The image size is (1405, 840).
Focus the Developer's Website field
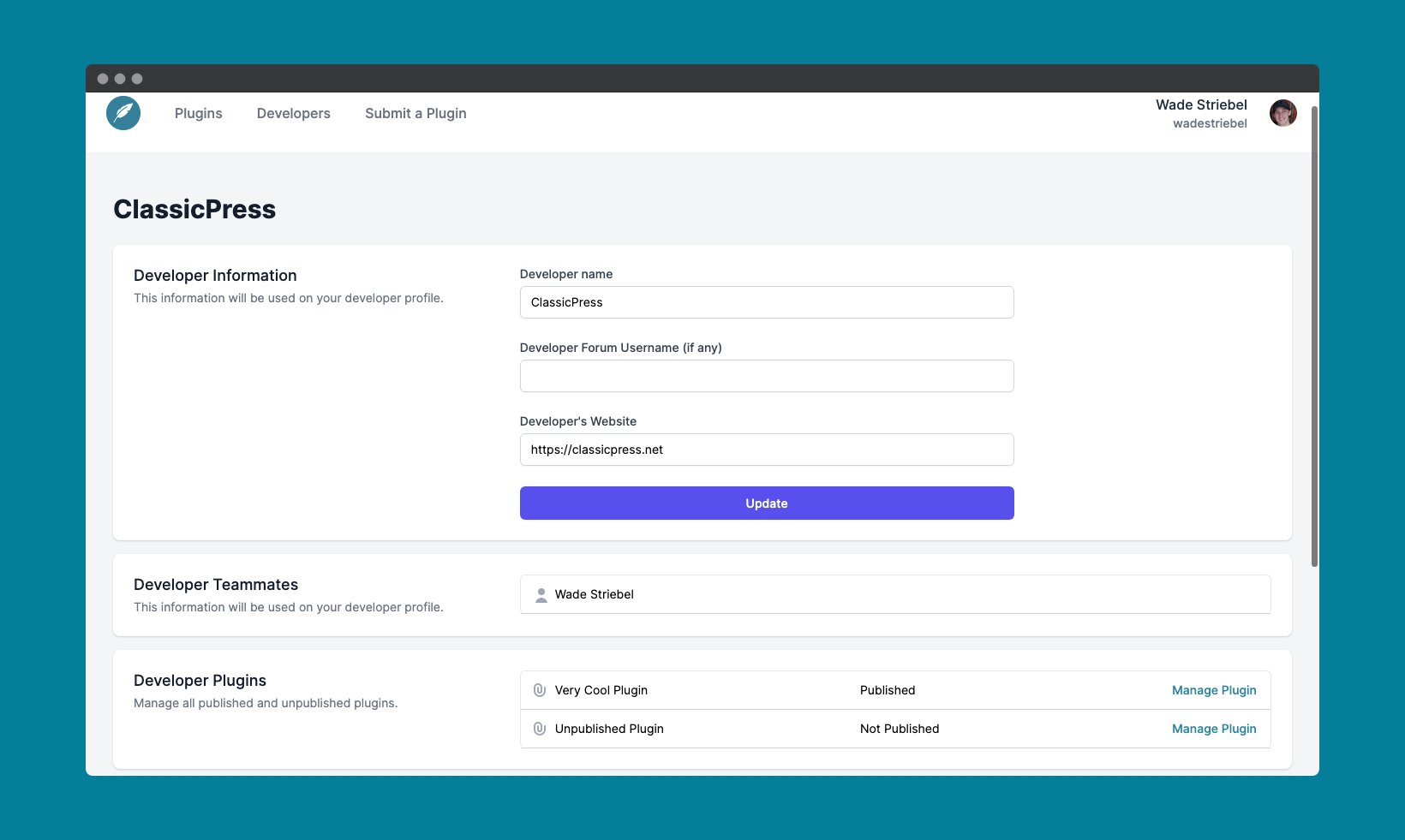(x=767, y=450)
